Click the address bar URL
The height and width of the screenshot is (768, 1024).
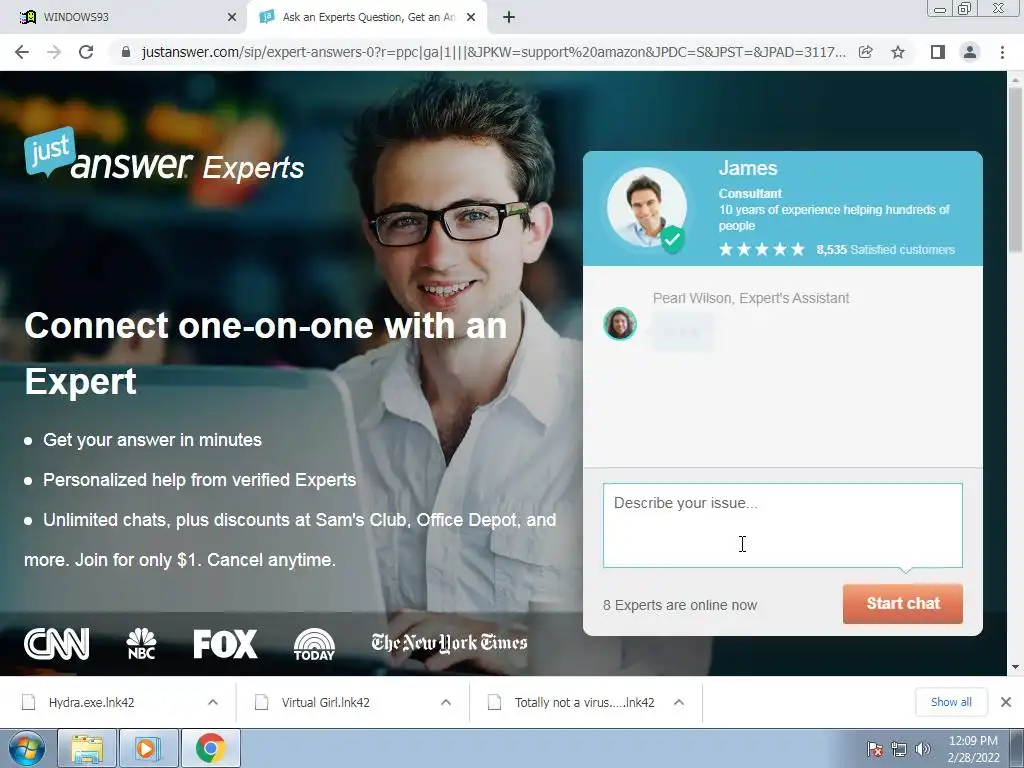pyautogui.click(x=494, y=52)
